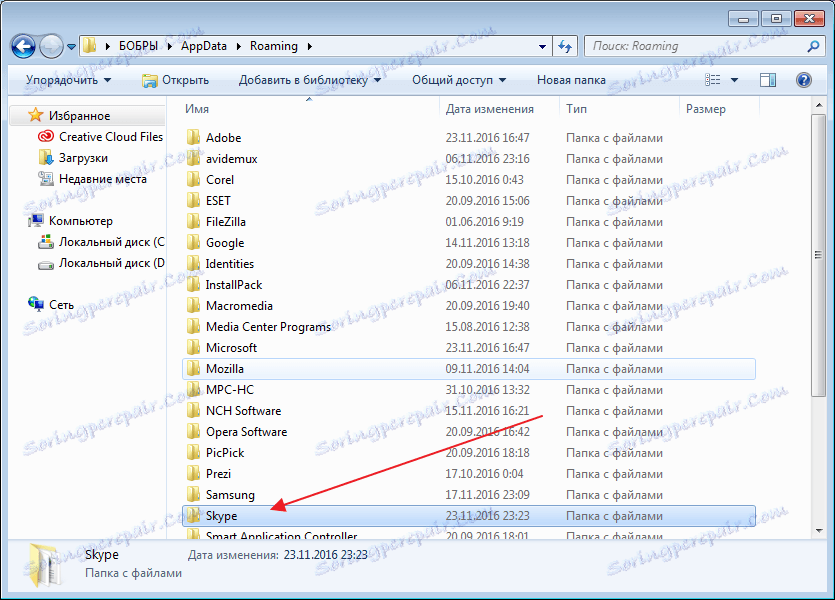Refresh the folder view
The height and width of the screenshot is (600, 835).
point(565,46)
